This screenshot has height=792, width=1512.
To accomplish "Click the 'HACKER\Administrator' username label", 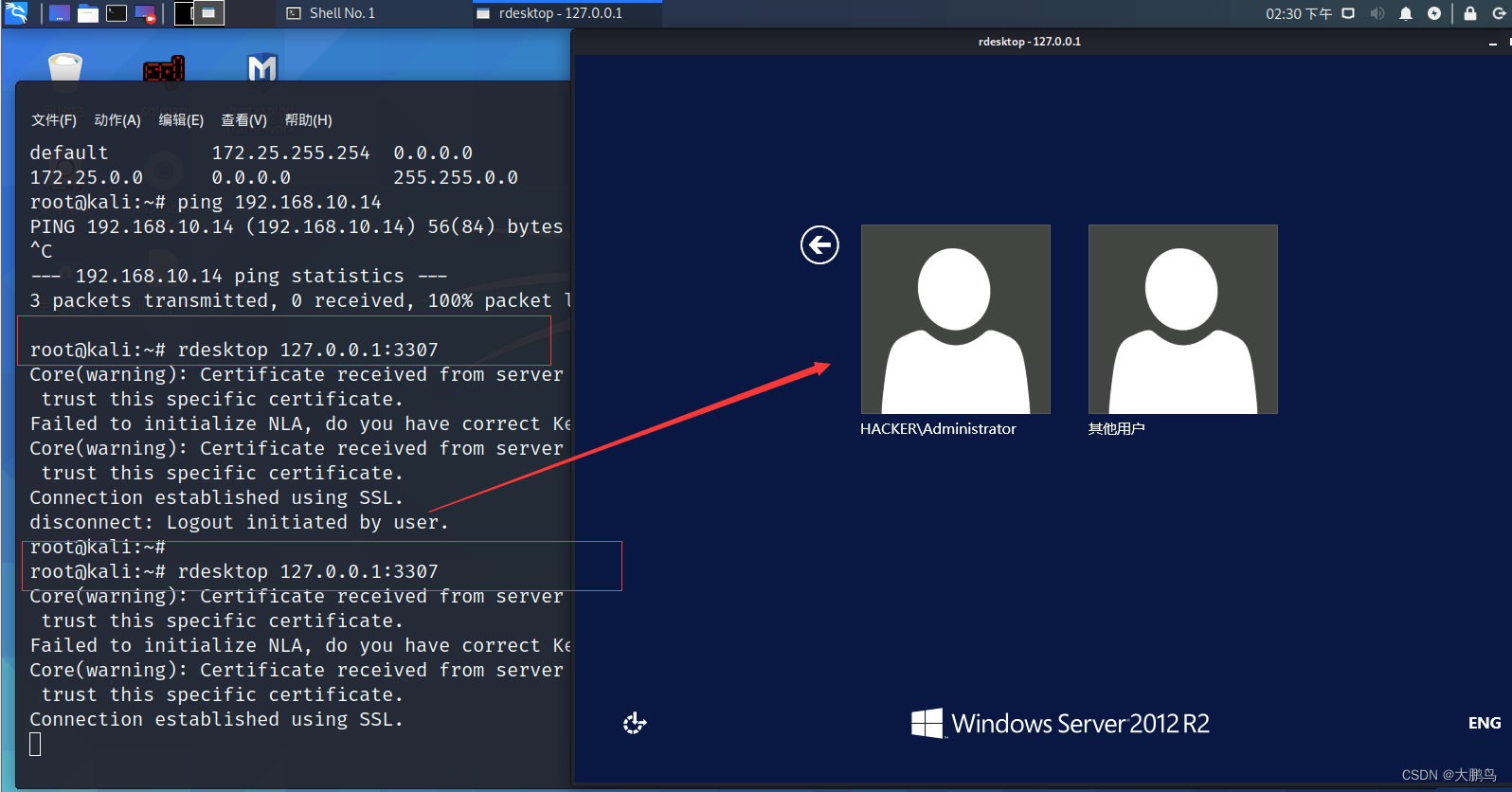I will (x=938, y=429).
